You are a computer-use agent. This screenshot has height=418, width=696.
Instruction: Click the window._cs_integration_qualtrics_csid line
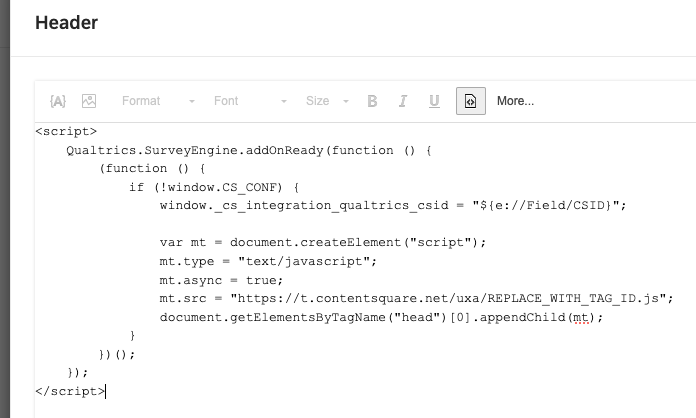pyautogui.click(x=393, y=205)
